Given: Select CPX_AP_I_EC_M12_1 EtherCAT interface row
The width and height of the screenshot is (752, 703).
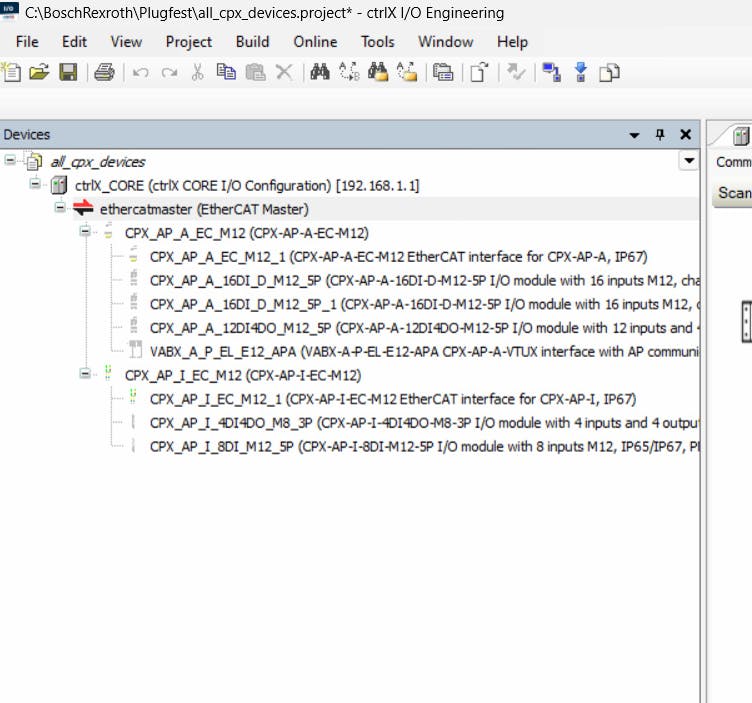Looking at the screenshot, I should [x=393, y=399].
